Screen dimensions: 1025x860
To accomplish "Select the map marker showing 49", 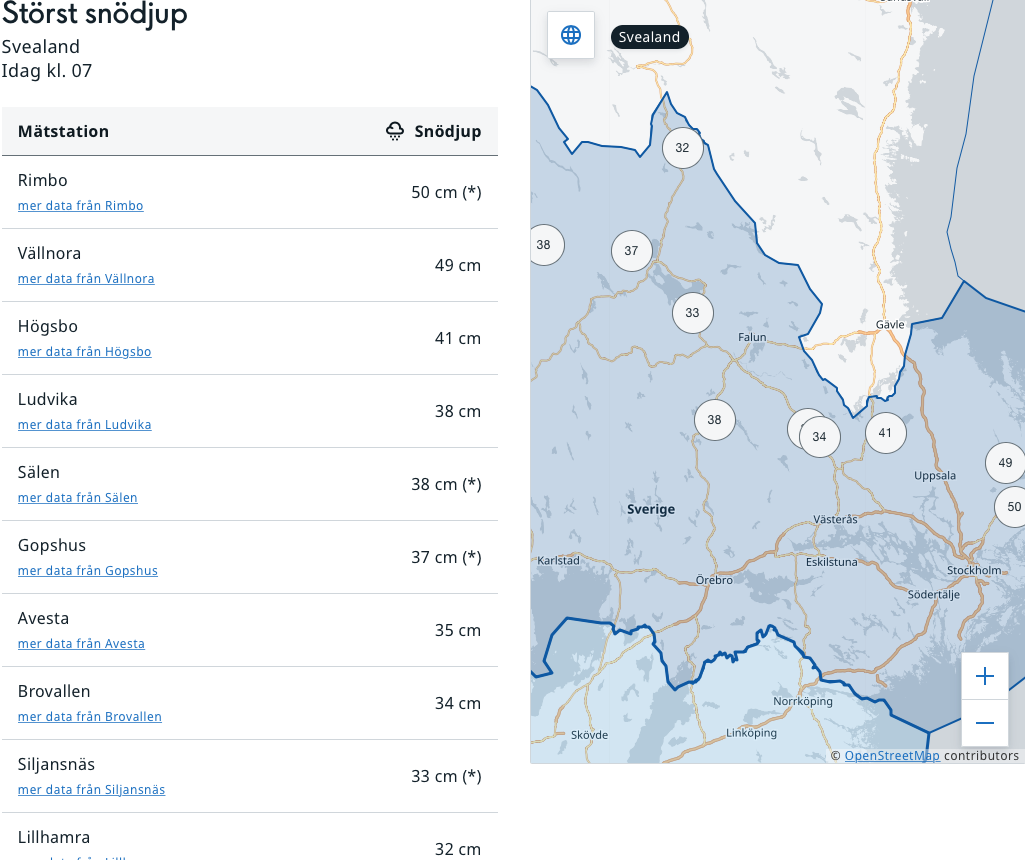I will (x=1005, y=463).
